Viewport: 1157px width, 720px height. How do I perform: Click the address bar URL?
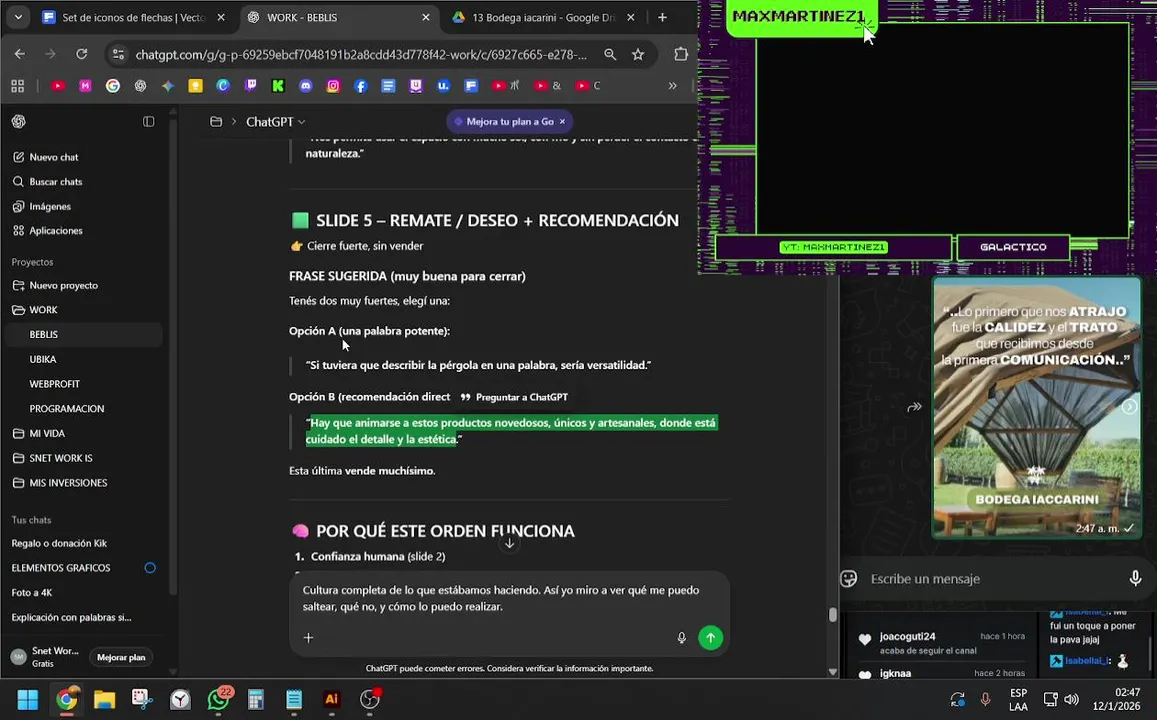tap(361, 55)
